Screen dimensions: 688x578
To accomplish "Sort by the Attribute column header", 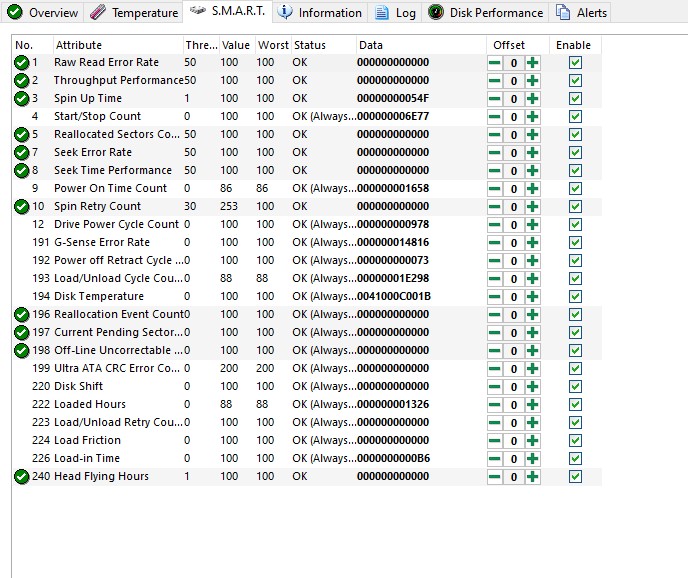I will [x=118, y=45].
